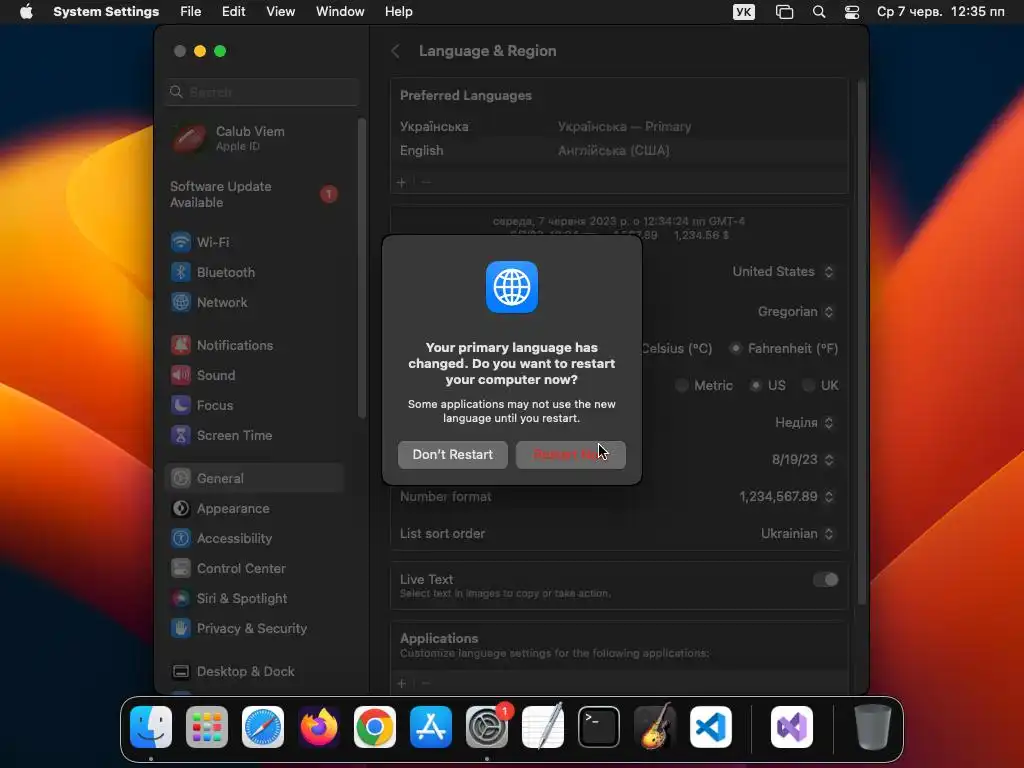Open Calub Viem Apple ID profile
The width and height of the screenshot is (1024, 768).
point(255,138)
